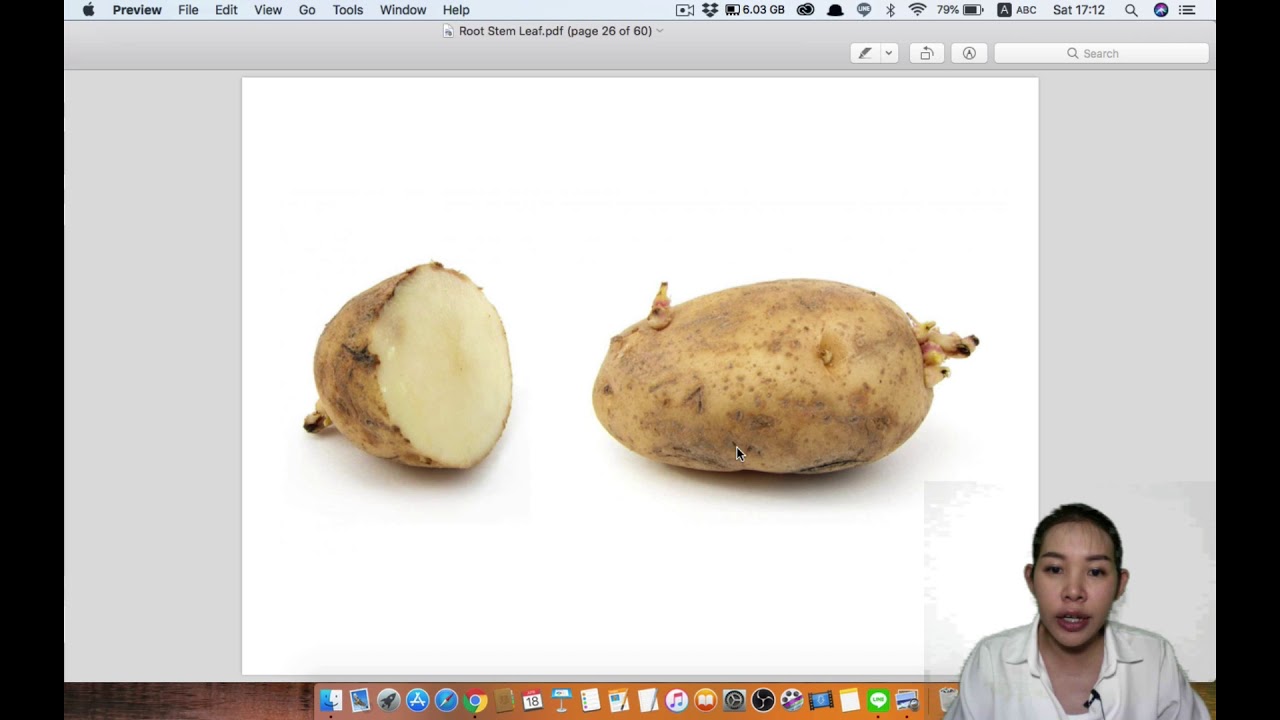Click the 6.03 GB memory status item

pyautogui.click(x=754, y=10)
